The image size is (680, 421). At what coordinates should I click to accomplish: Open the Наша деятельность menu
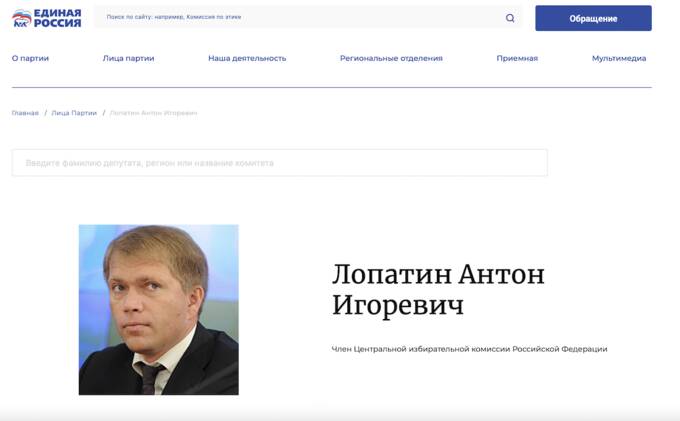(247, 58)
